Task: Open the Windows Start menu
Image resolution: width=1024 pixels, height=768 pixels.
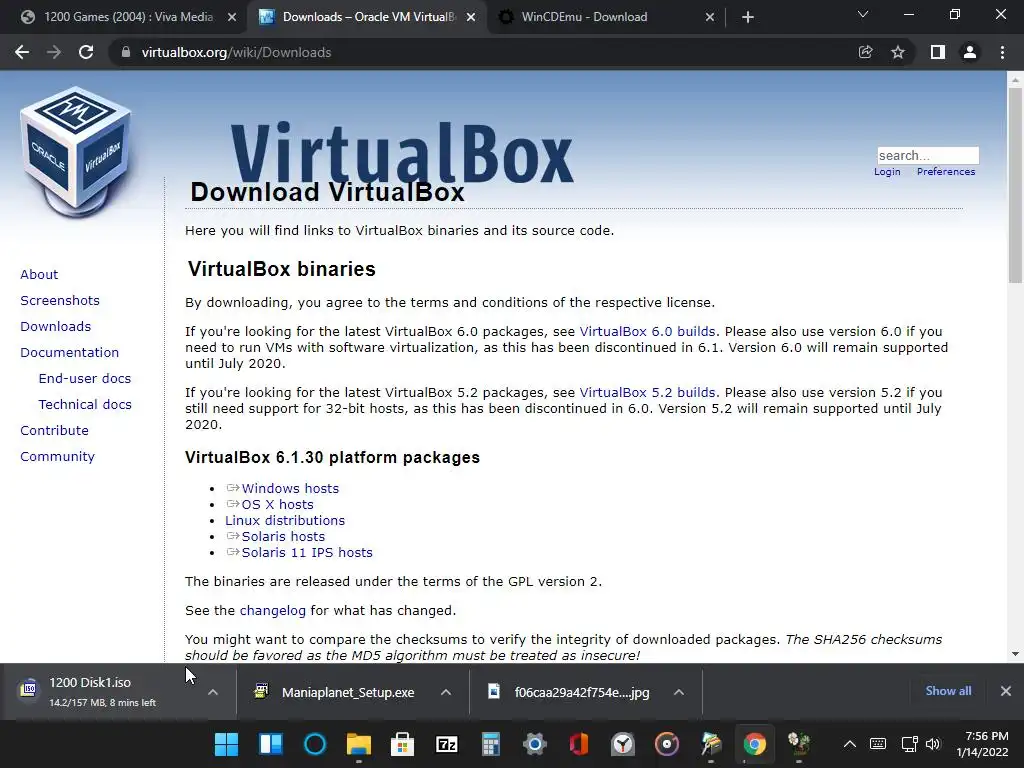Action: [x=227, y=744]
